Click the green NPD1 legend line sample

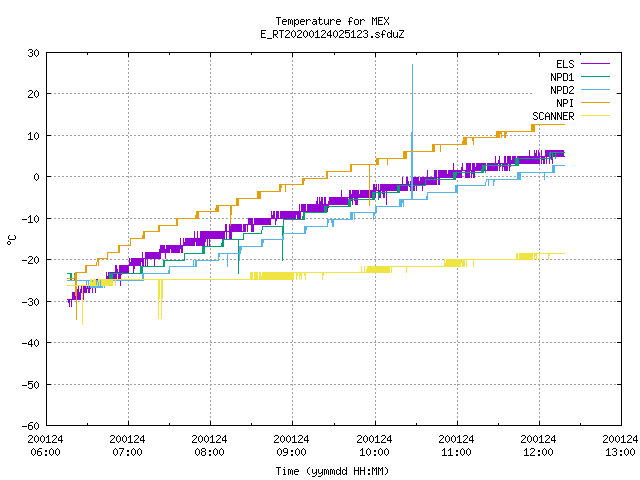coord(596,77)
